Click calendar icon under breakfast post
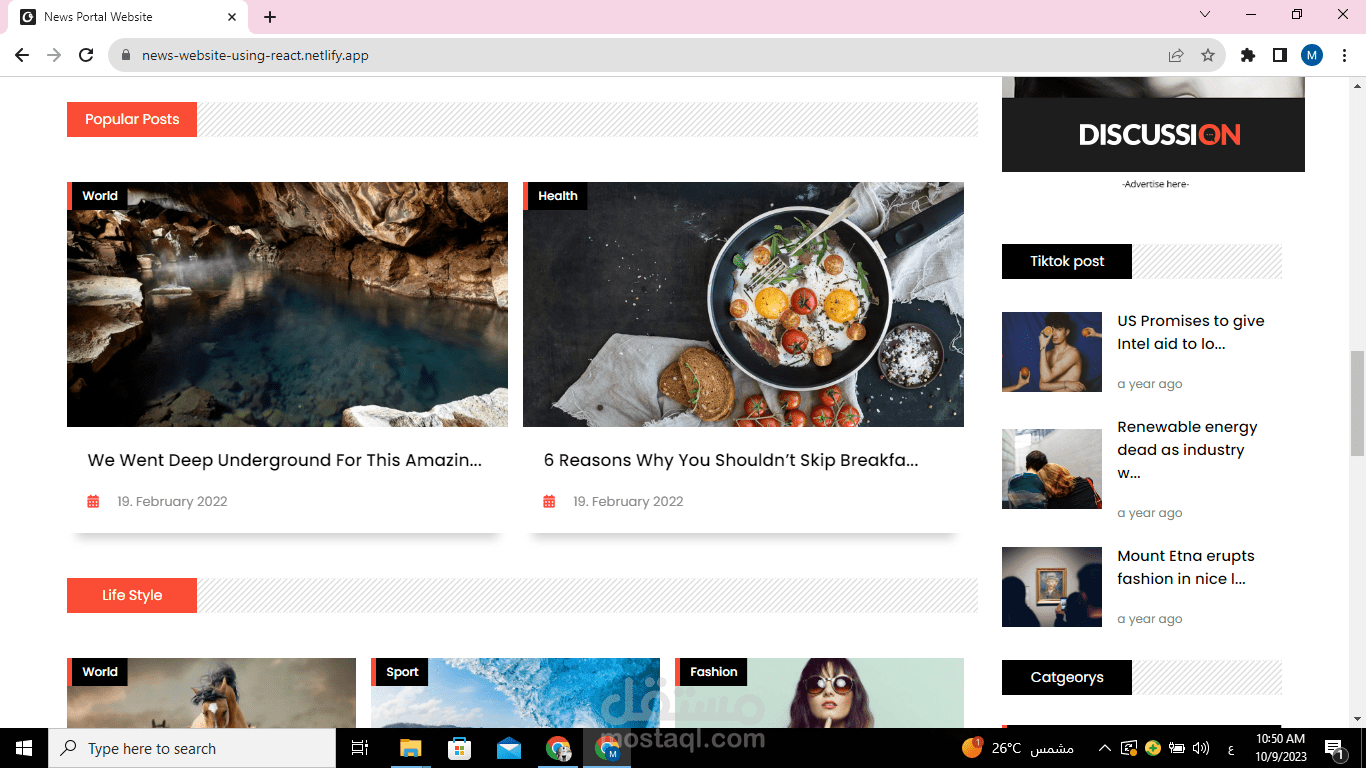This screenshot has height=768, width=1366. [x=549, y=501]
